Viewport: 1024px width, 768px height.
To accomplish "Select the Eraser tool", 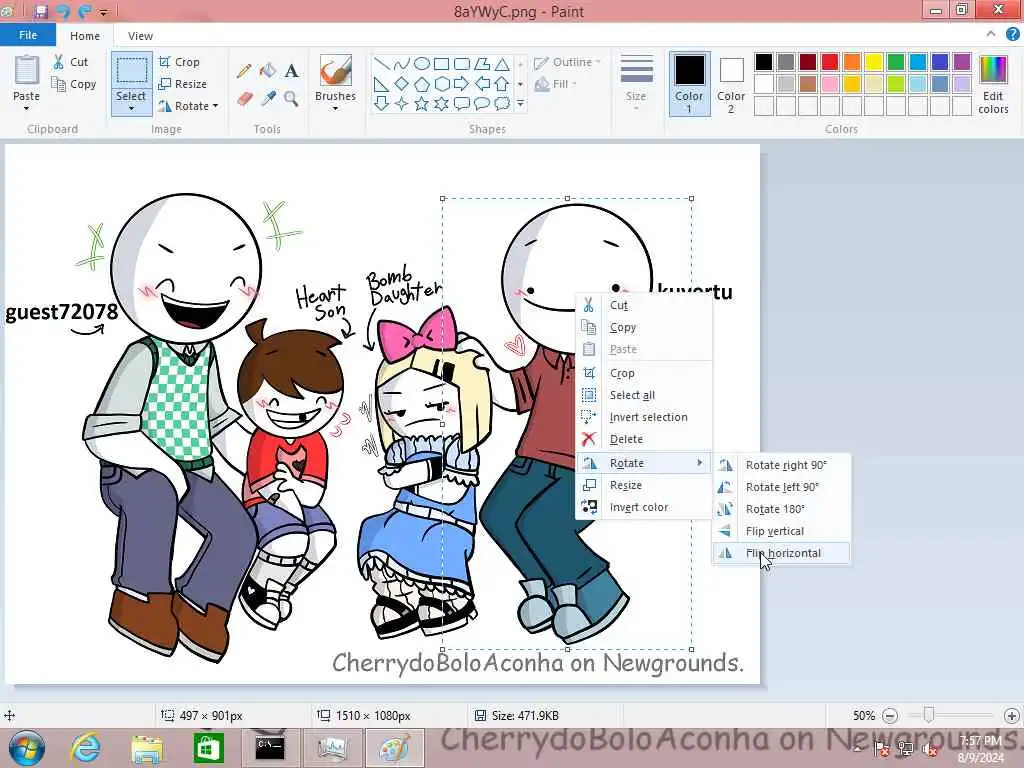I will pyautogui.click(x=244, y=99).
